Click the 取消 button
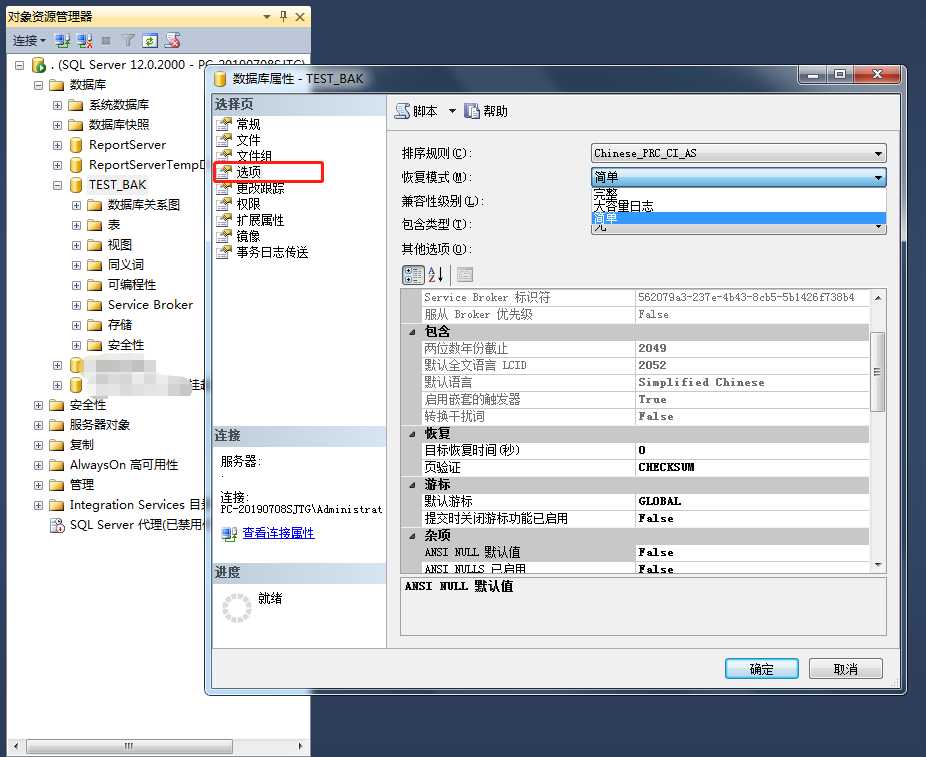Image resolution: width=926 pixels, height=757 pixels. 846,669
